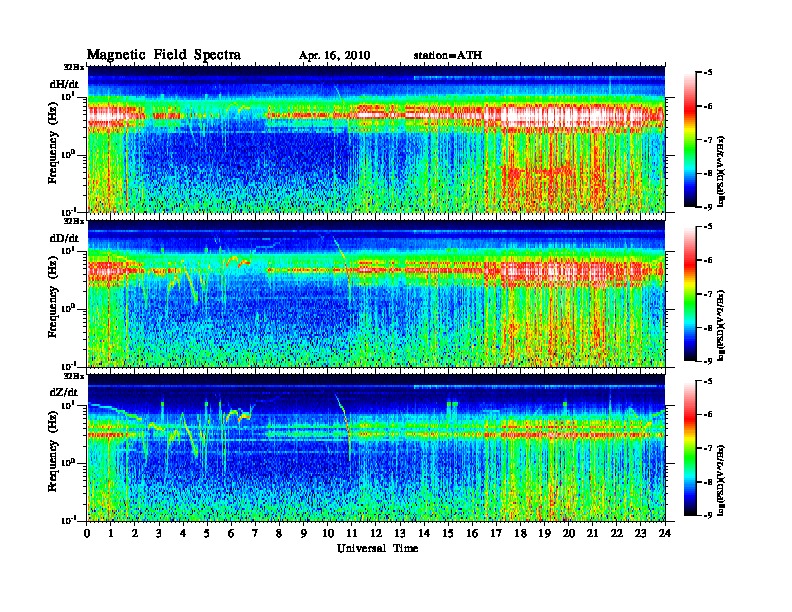Click the -6 tick on the dZ/dt color scale

pos(707,414)
